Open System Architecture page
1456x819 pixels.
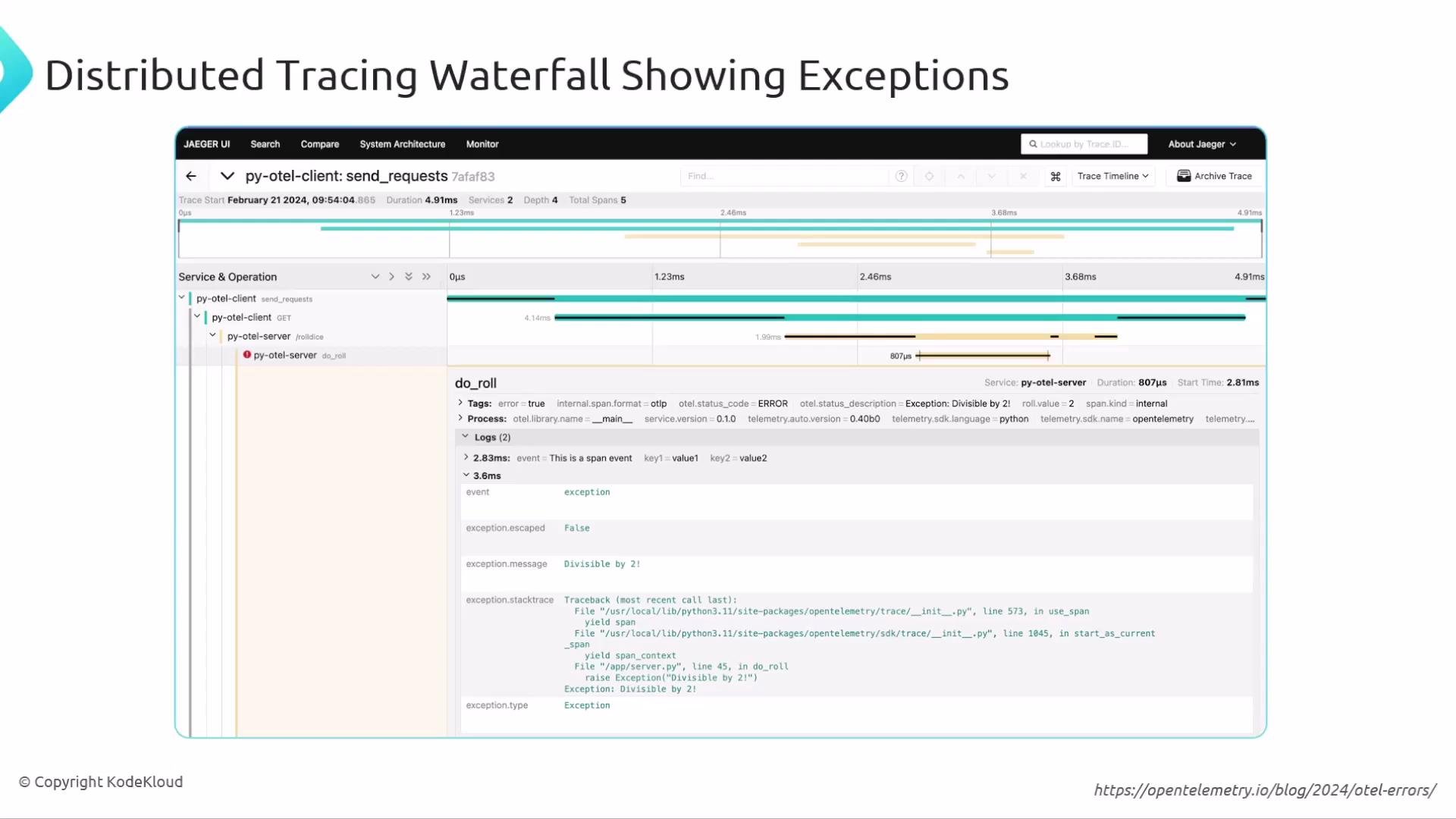(x=403, y=144)
